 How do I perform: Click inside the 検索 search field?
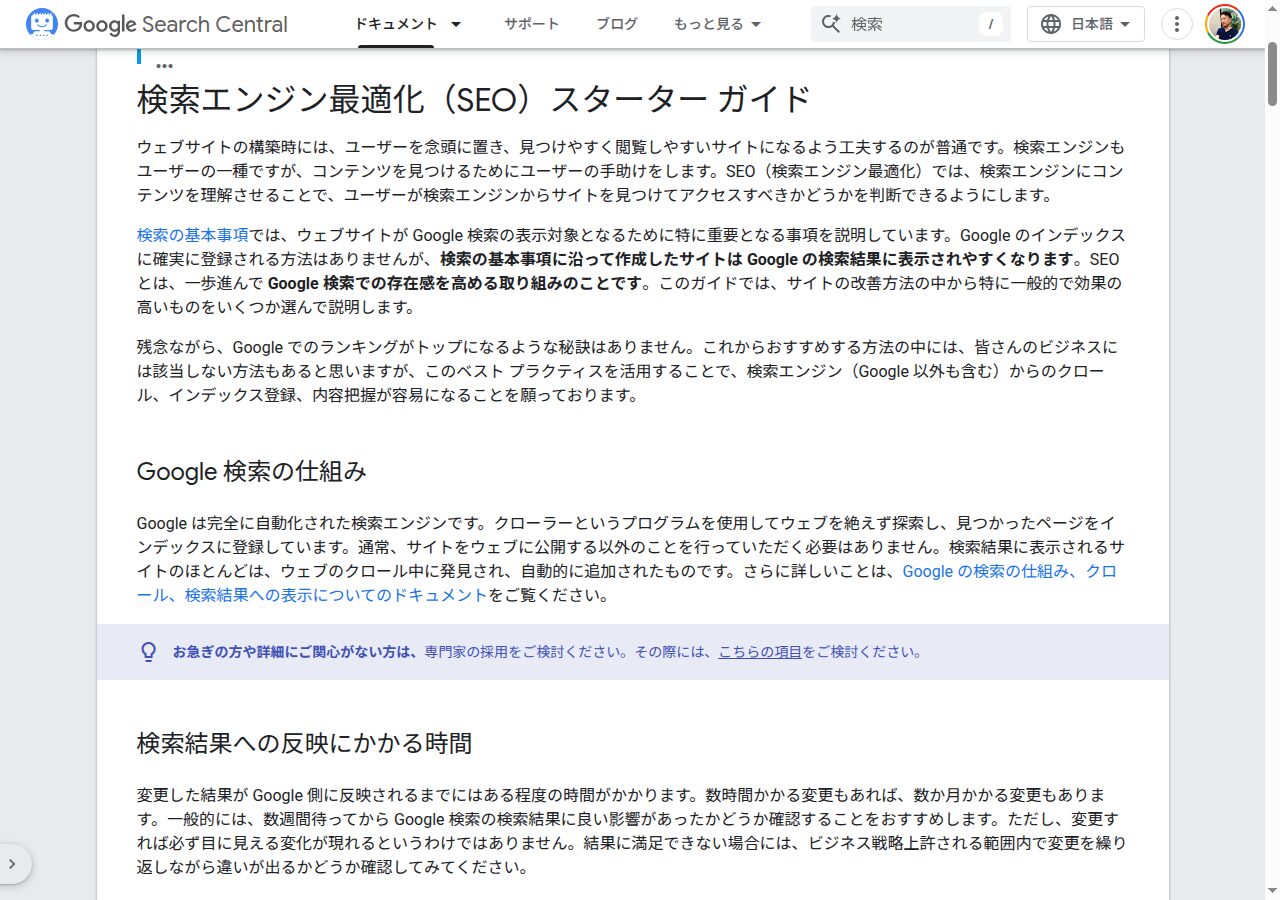(x=900, y=23)
